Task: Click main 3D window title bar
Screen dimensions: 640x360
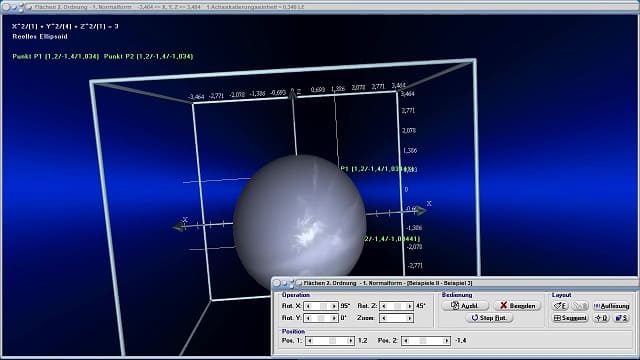Action: tap(320, 7)
